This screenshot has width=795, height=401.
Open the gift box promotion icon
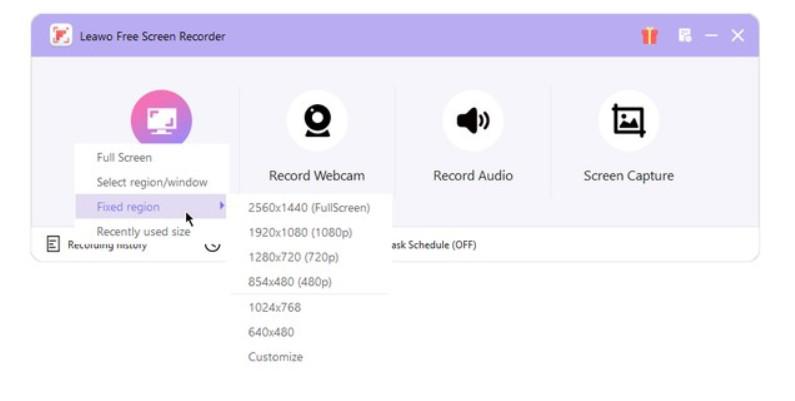point(650,36)
